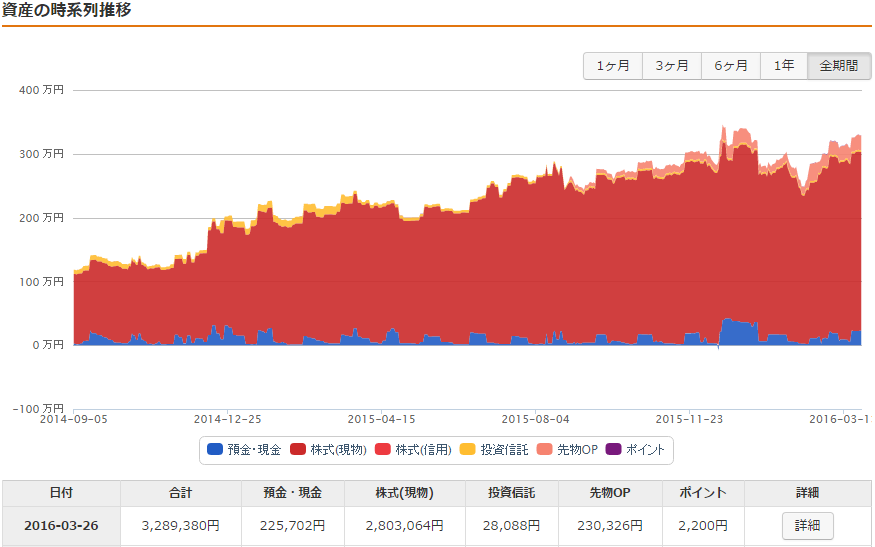Viewport: 875px width, 547px height.
Task: Click the ポイント legend label
Action: click(645, 450)
